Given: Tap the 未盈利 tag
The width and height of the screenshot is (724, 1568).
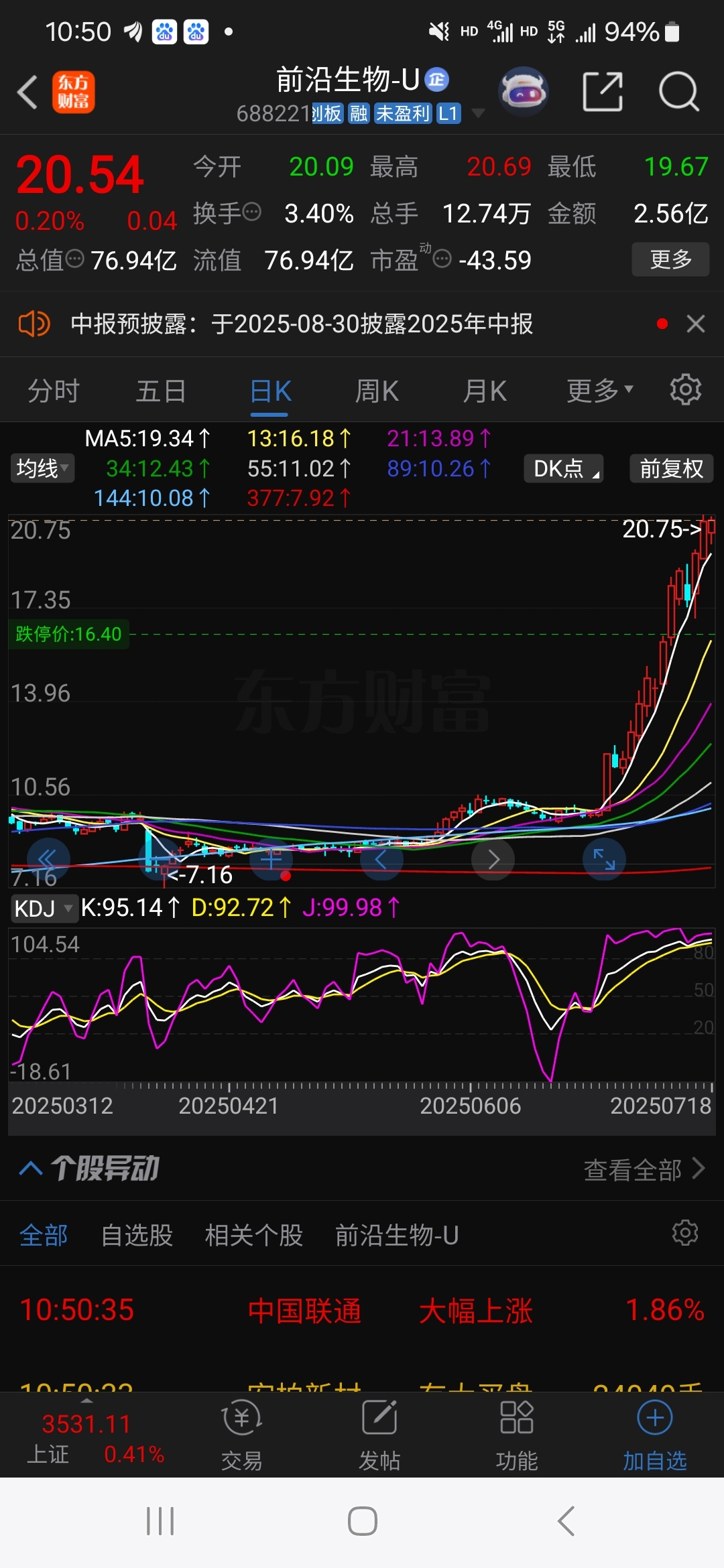Looking at the screenshot, I should pos(402,113).
